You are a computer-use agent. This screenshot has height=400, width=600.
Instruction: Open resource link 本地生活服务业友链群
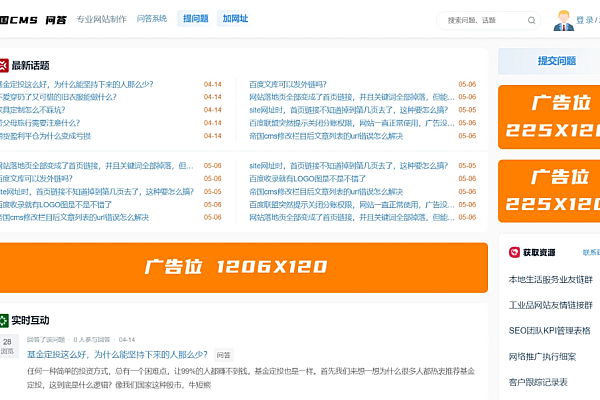click(551, 279)
